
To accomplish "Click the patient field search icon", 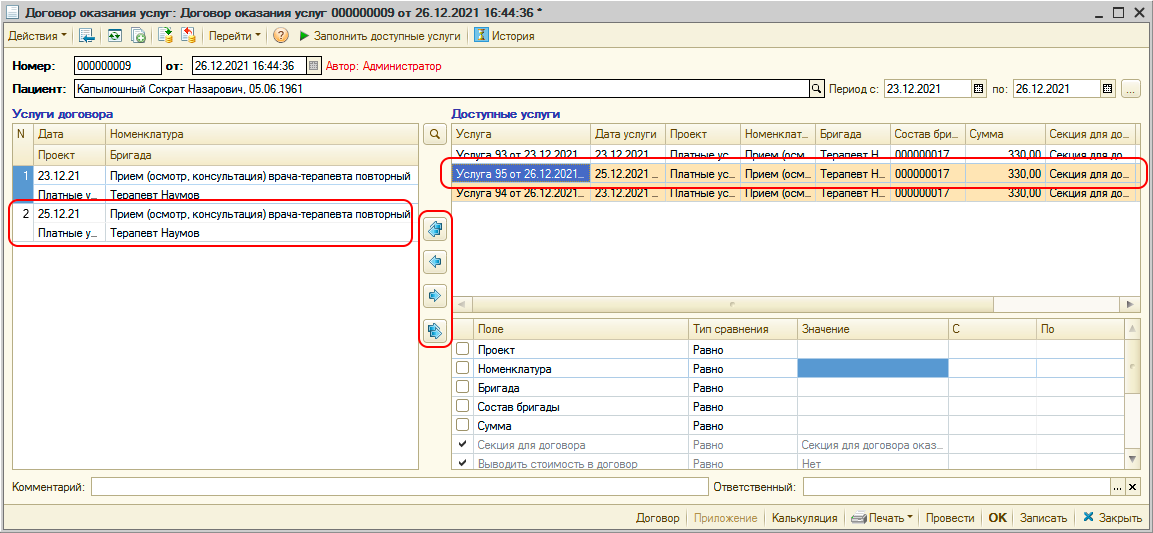I will 816,89.
